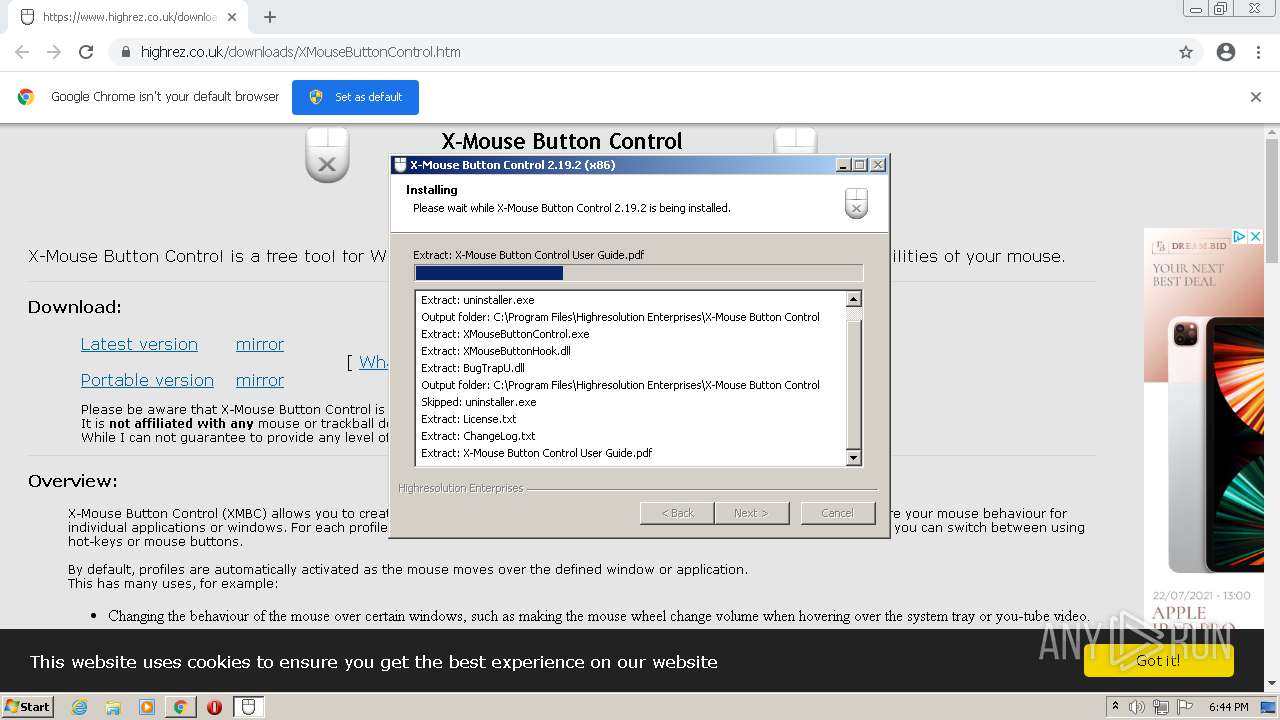1280x720 pixels.
Task: Open the Windows Explorer folder in the taskbar
Action: (x=113, y=707)
